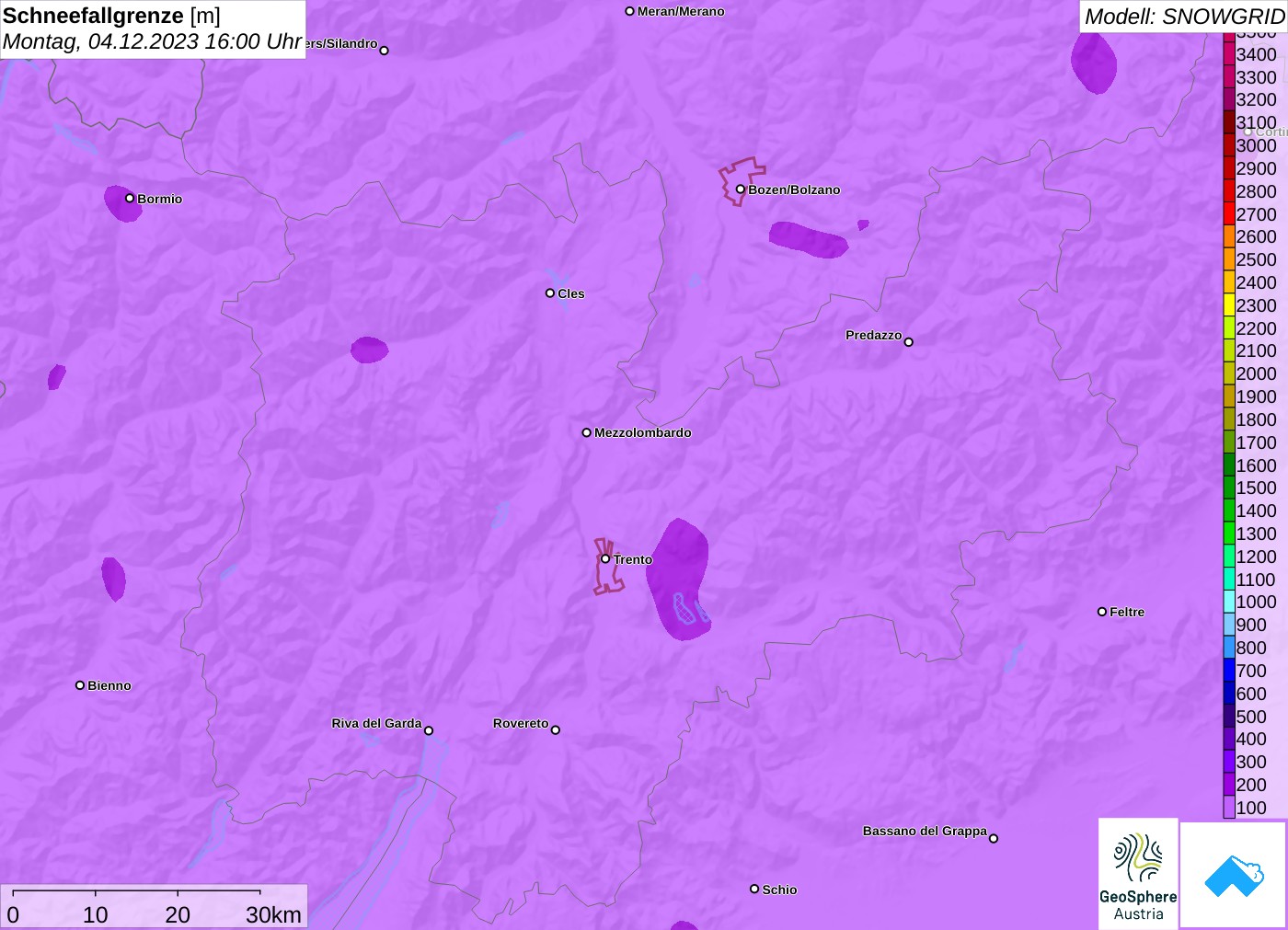This screenshot has width=1288, height=930.
Task: Select the 700 m blue legend swatch
Action: coord(1229,671)
